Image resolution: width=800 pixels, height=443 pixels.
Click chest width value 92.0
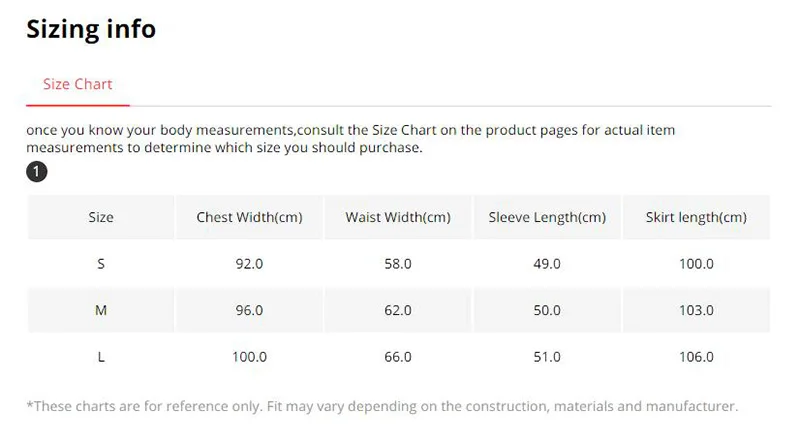[x=249, y=264]
